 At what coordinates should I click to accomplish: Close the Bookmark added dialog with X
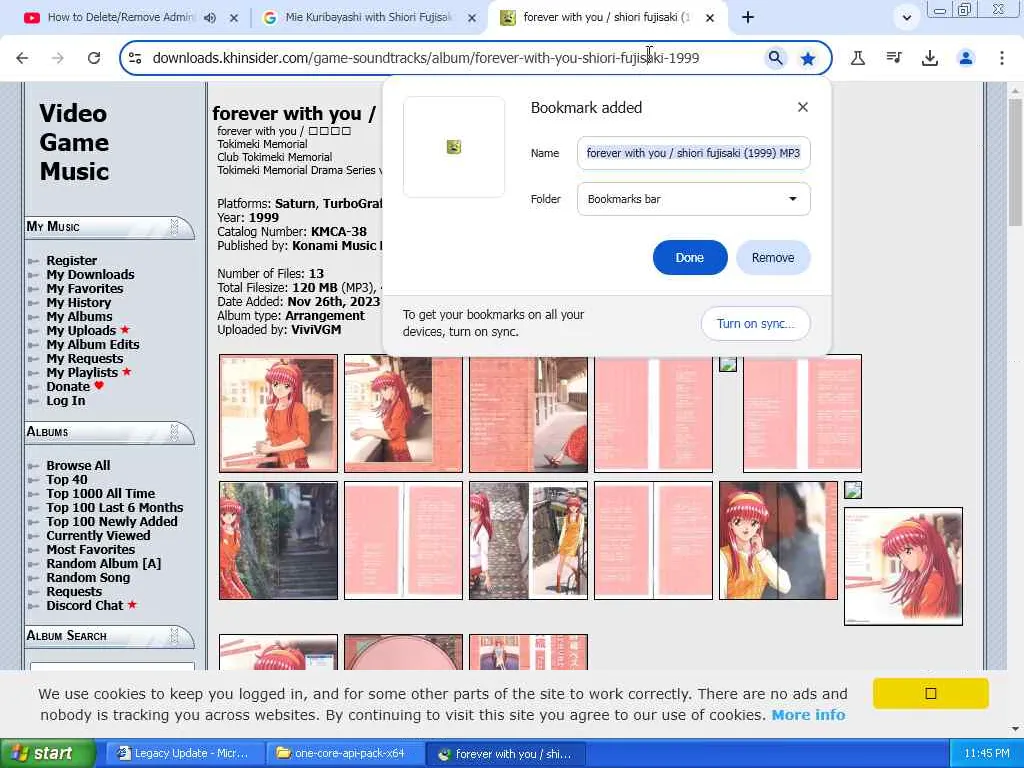point(803,107)
